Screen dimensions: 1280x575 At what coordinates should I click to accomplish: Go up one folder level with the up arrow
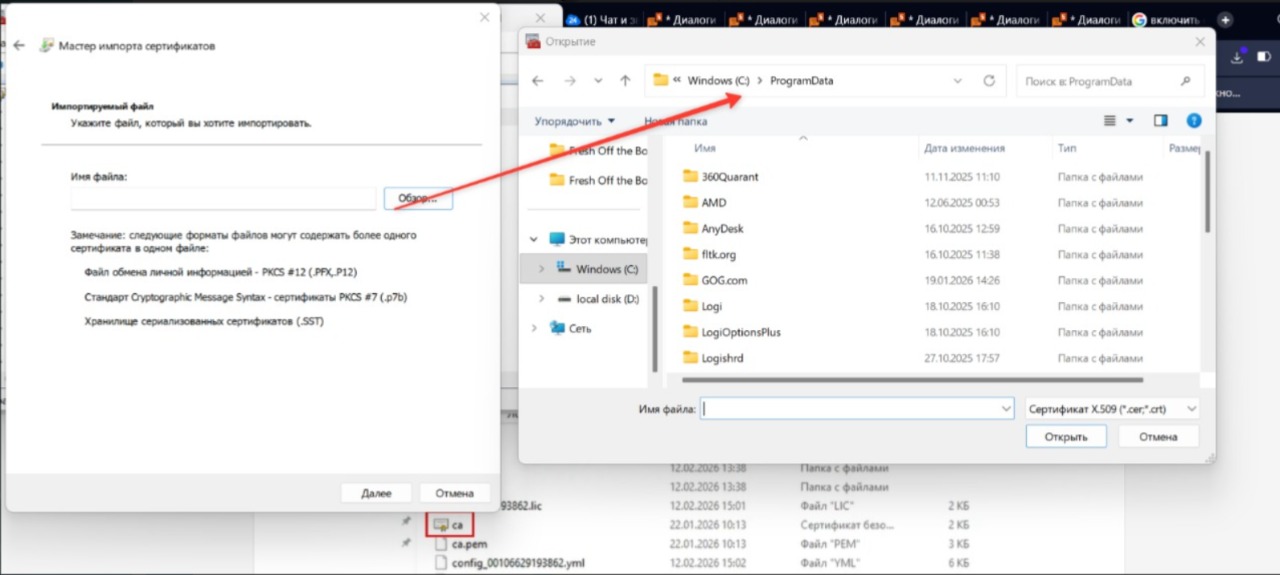coord(625,81)
